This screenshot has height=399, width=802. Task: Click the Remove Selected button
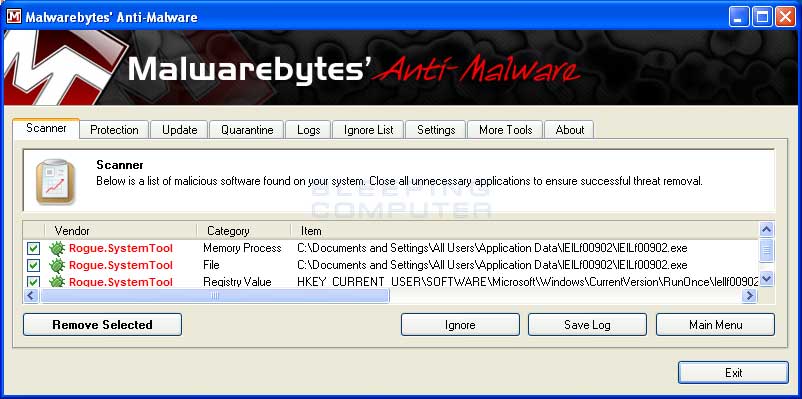[102, 325]
